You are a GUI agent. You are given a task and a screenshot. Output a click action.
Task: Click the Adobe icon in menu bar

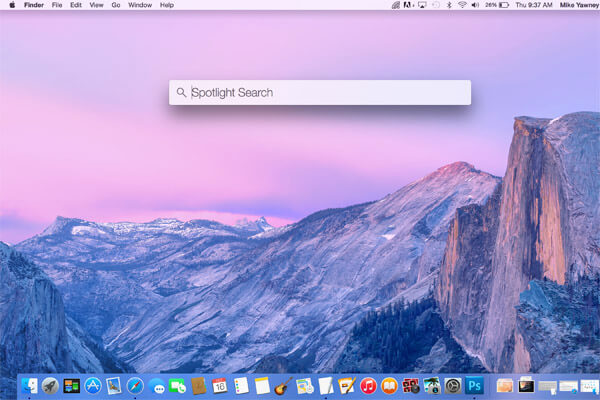coord(408,5)
